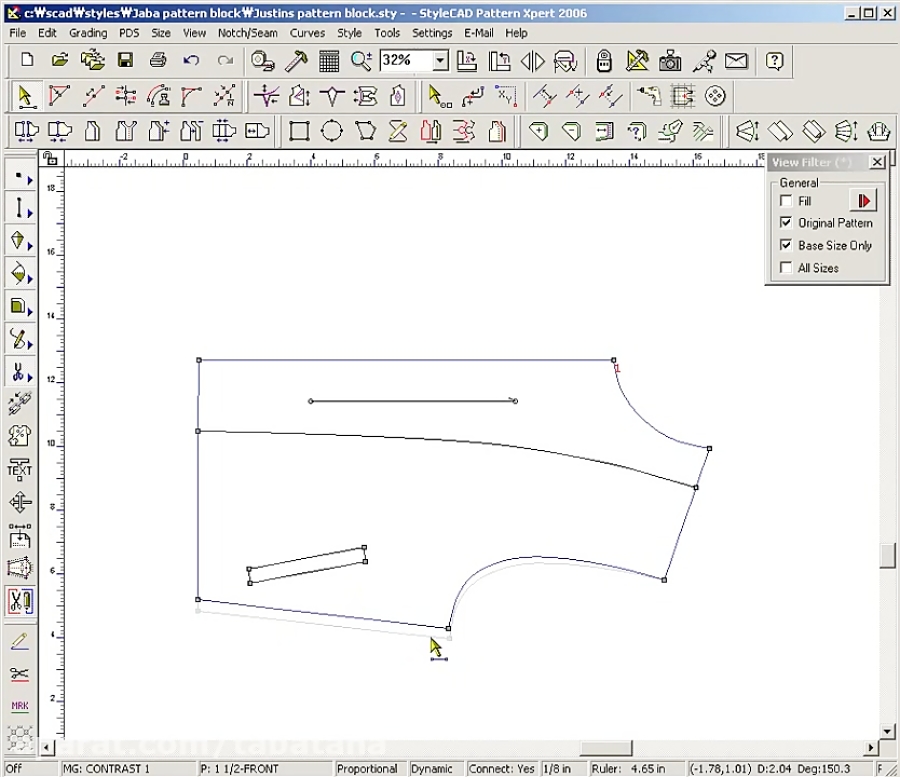Enable the Fill checkbox in View Filter
The image size is (900, 777).
(x=786, y=200)
